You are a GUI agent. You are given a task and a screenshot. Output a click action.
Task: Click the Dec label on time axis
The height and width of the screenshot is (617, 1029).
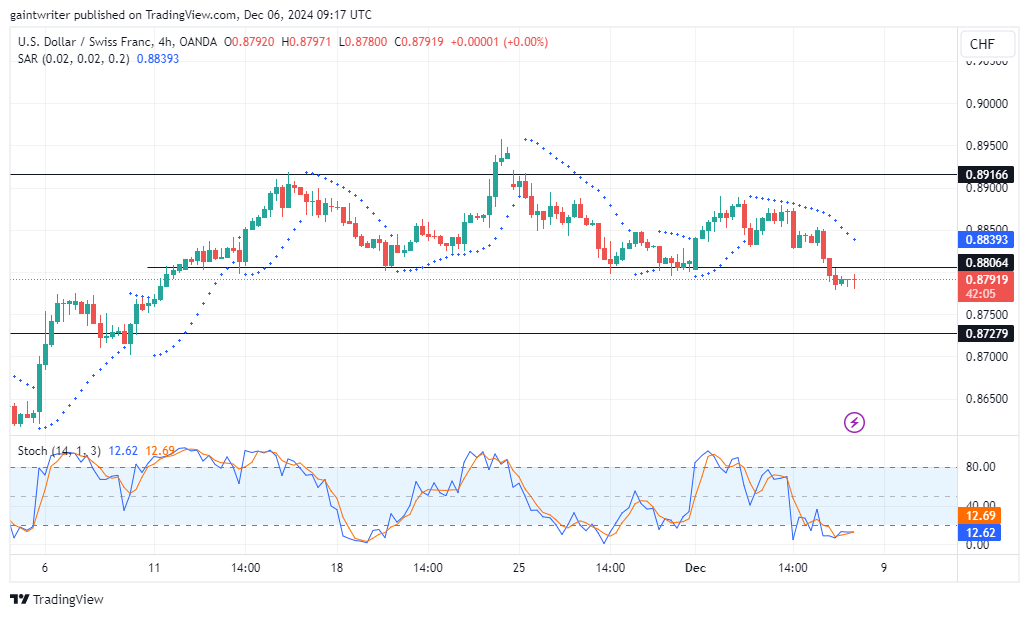[x=695, y=568]
